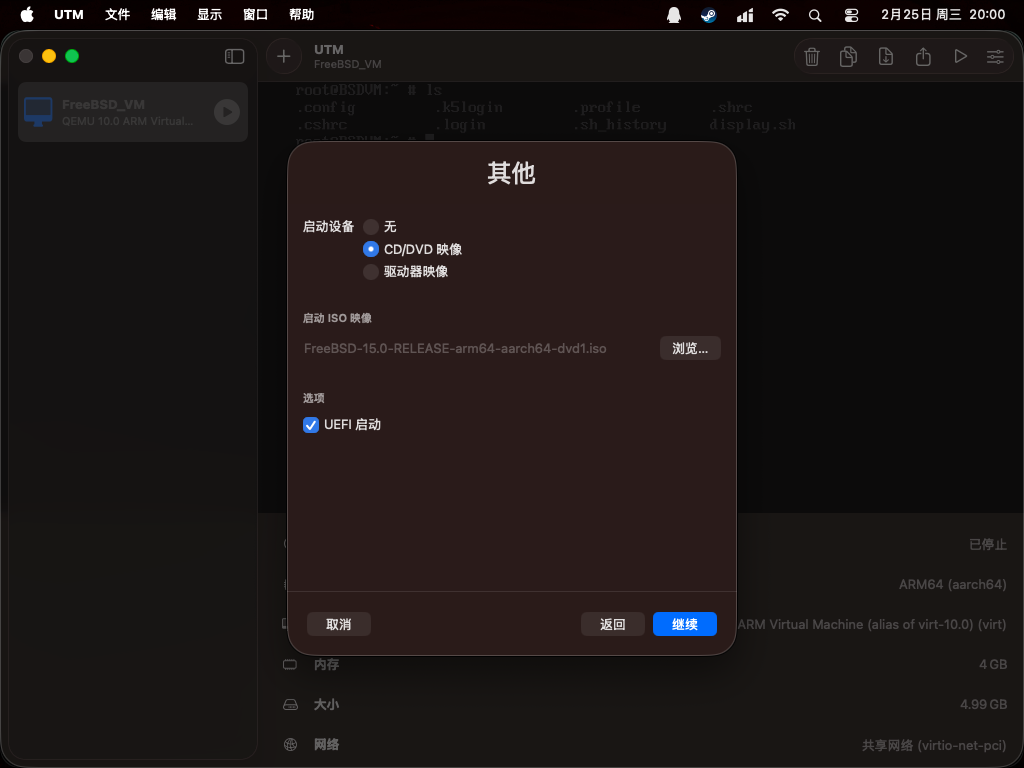1024x768 pixels.
Task: Click the 大小 disk icon in details
Action: (x=290, y=705)
